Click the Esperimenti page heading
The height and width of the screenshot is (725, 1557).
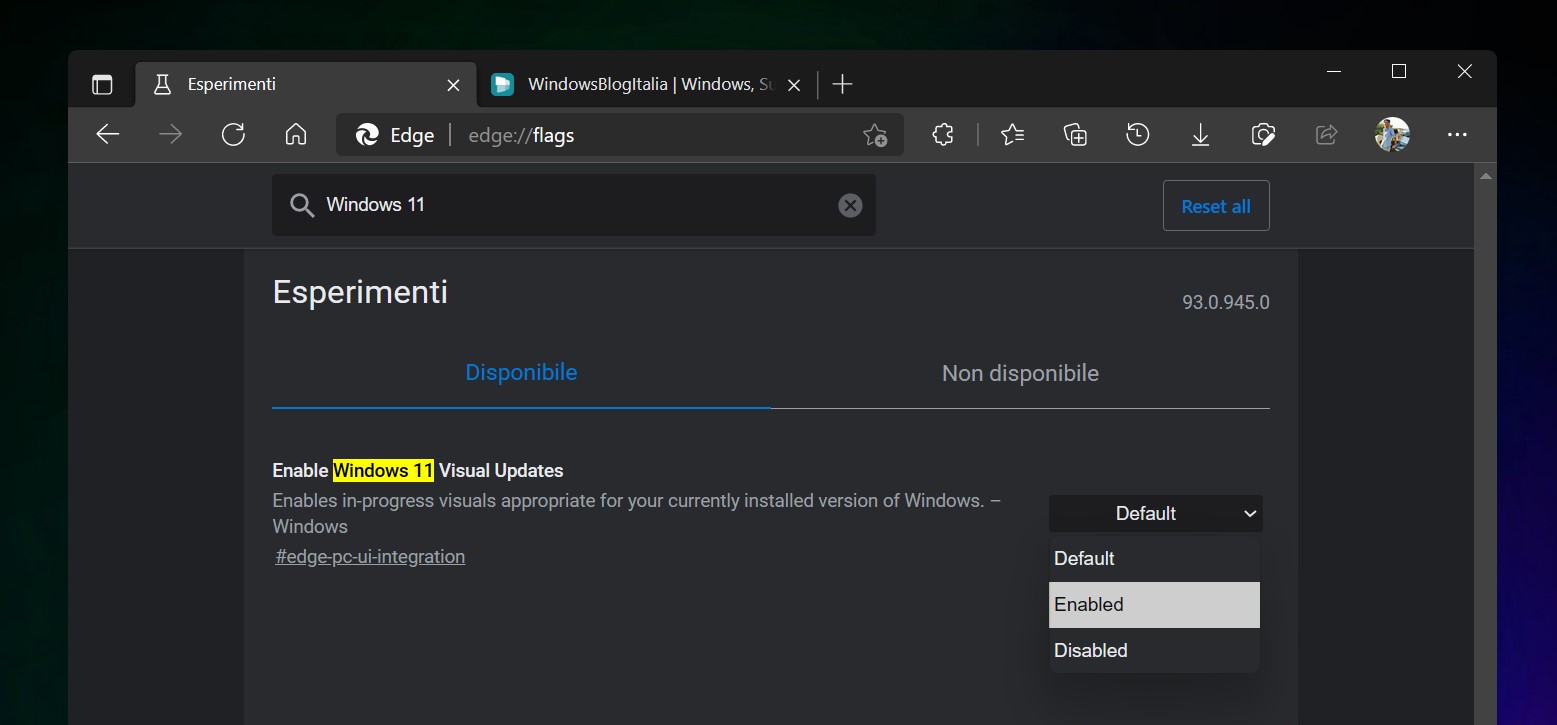tap(360, 292)
